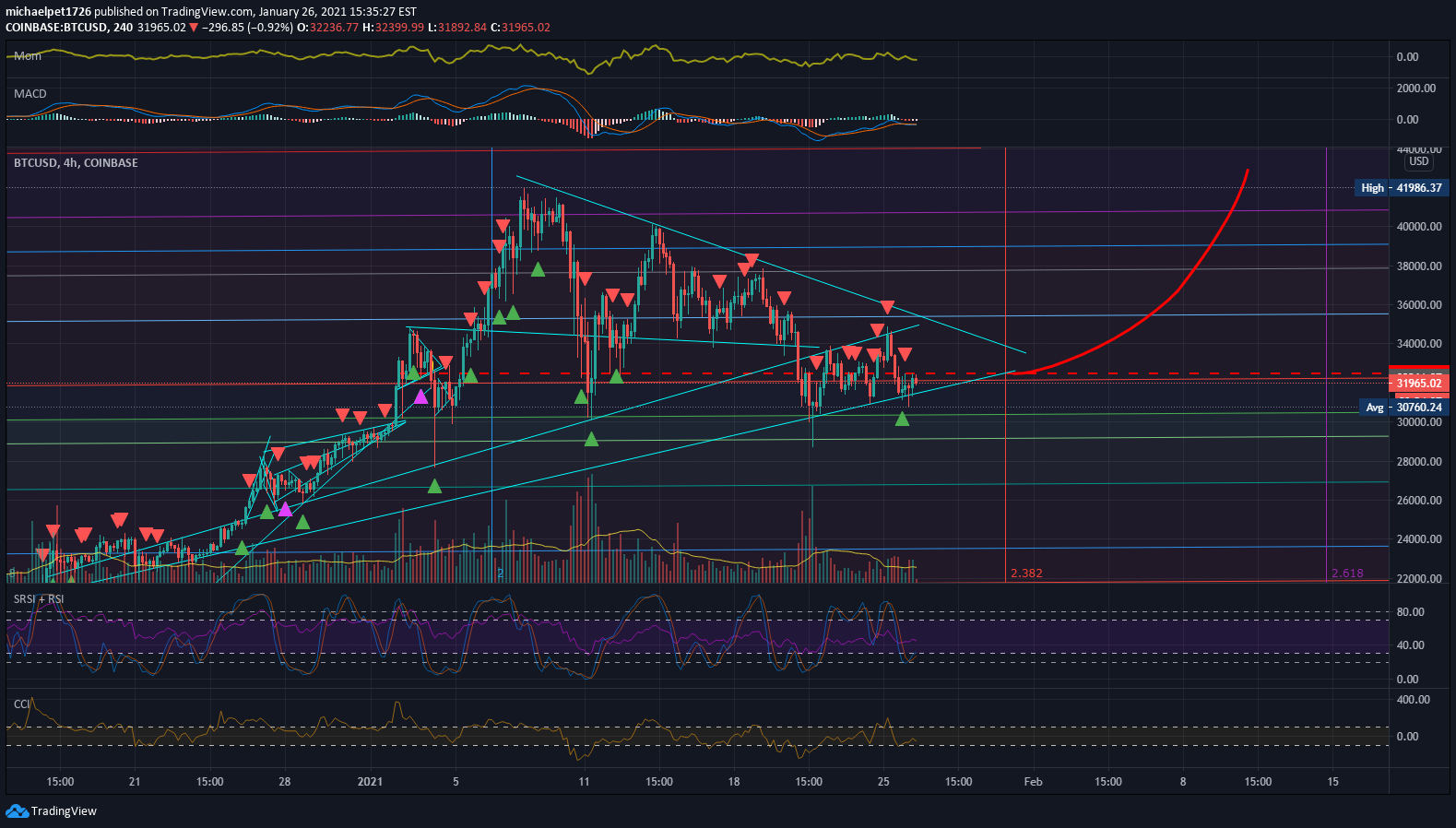Click the 80.00 level on SRSI scale

[1410, 612]
